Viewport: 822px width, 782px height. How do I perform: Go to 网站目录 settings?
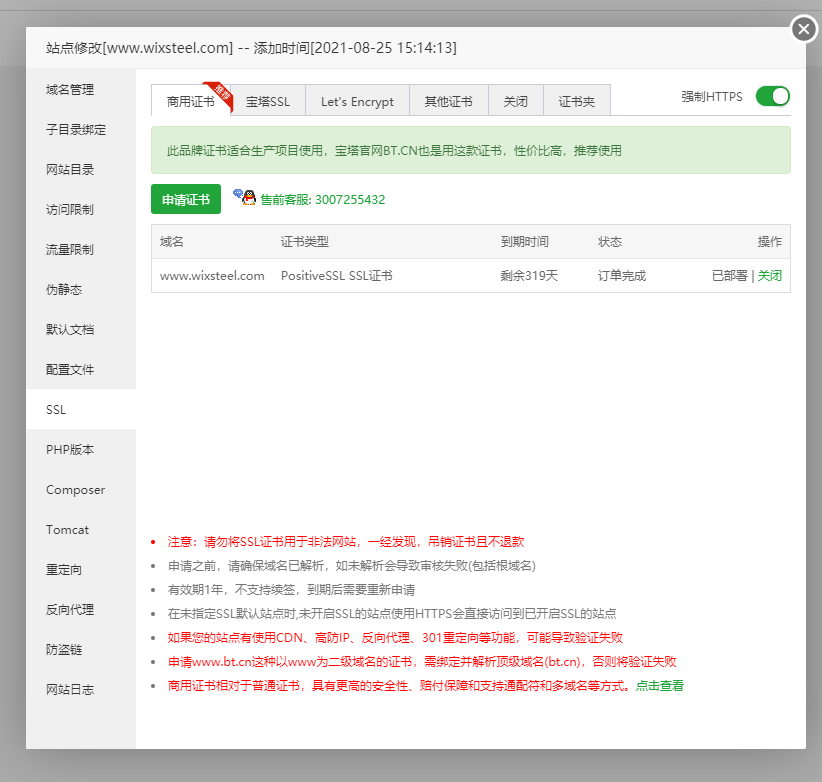tap(70, 170)
